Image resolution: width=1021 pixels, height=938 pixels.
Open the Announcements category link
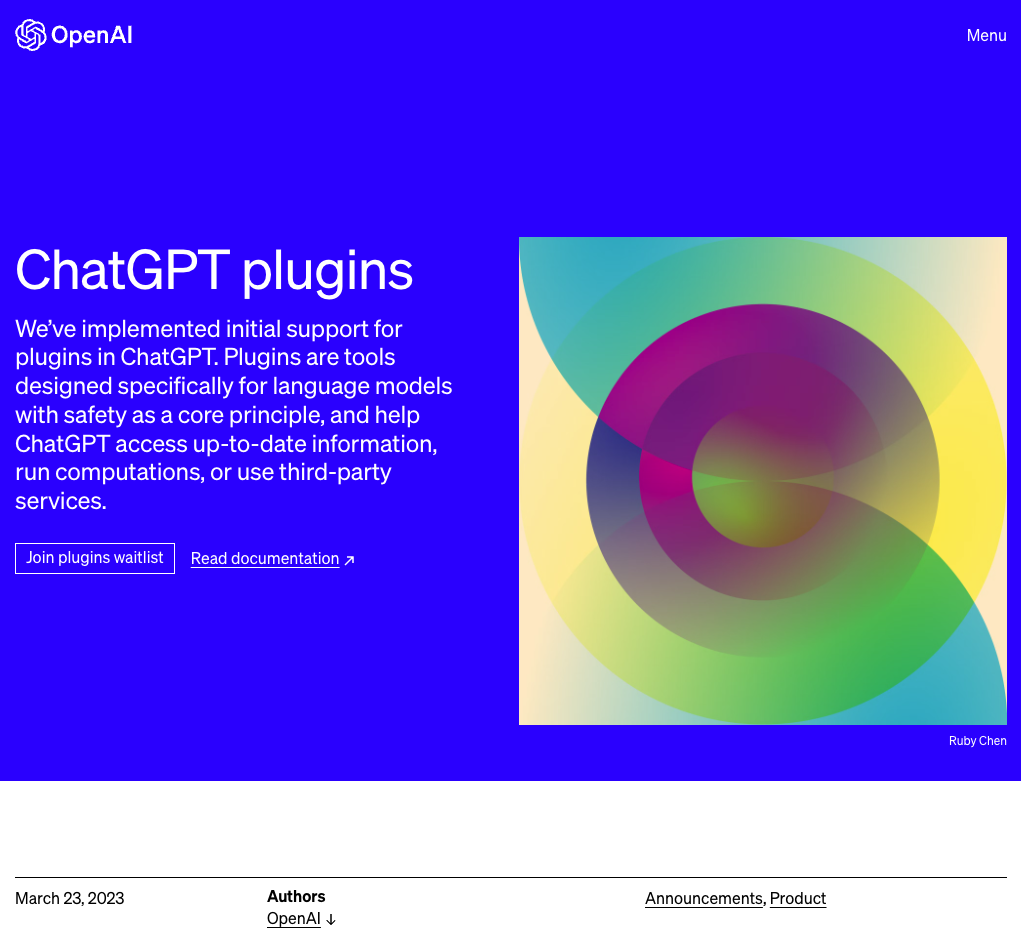click(704, 898)
